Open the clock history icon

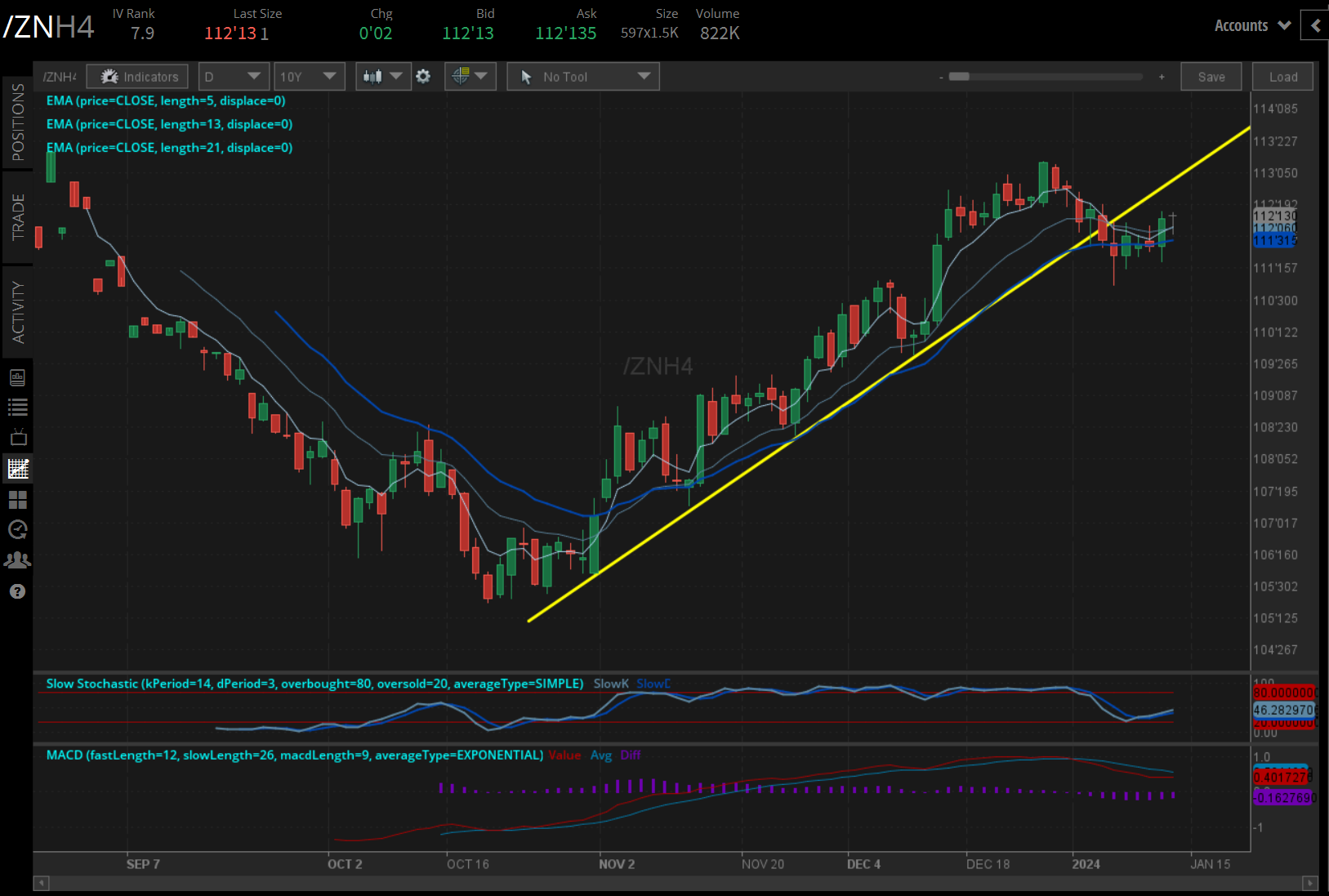[17, 529]
